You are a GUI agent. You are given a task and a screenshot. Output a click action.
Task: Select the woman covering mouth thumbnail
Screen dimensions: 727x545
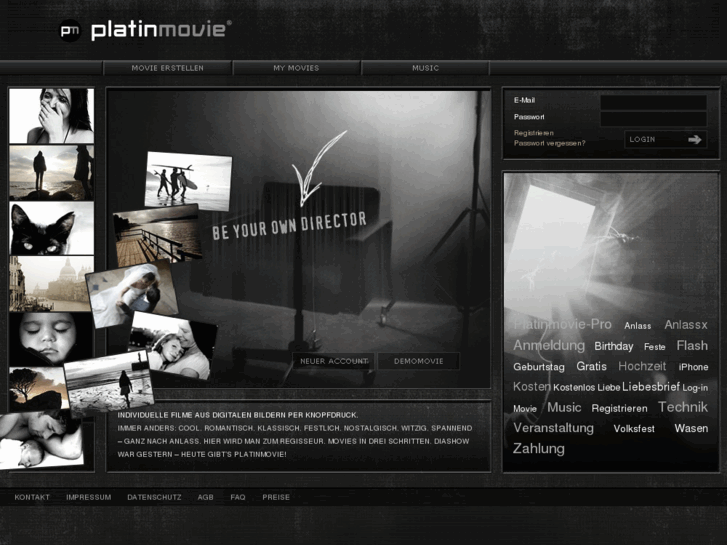[51, 116]
